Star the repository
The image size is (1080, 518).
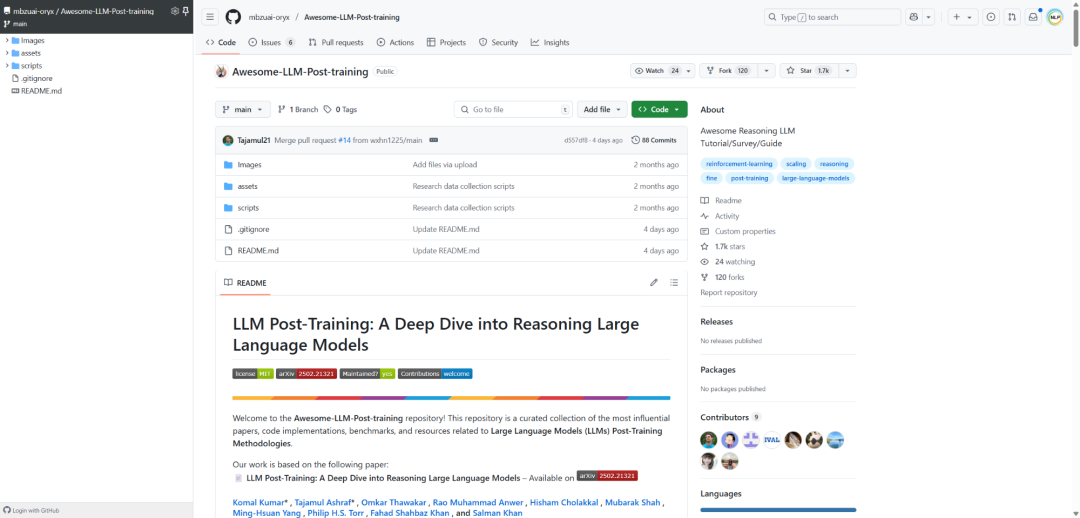pos(809,71)
